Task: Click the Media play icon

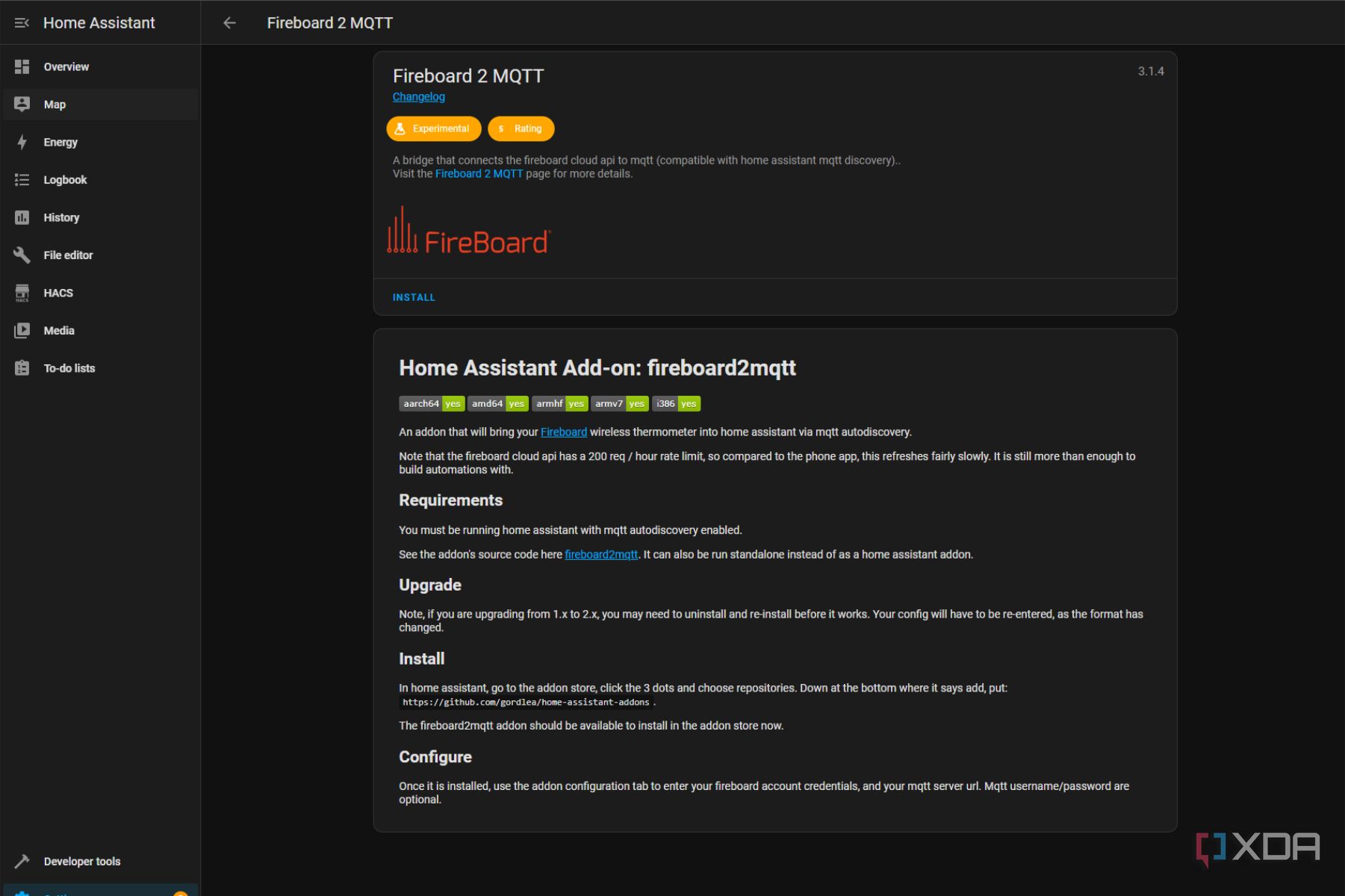Action: (x=22, y=330)
